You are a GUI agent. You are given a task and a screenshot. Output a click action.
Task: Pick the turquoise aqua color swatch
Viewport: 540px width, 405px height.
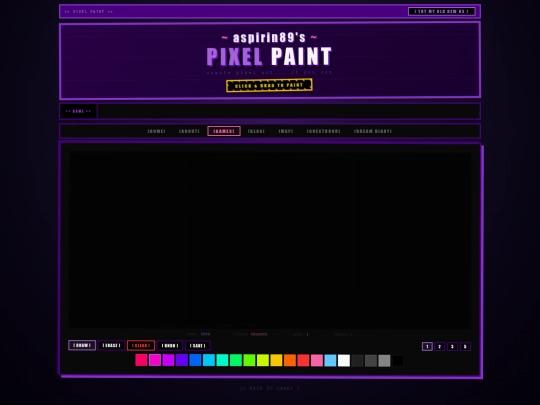point(222,360)
